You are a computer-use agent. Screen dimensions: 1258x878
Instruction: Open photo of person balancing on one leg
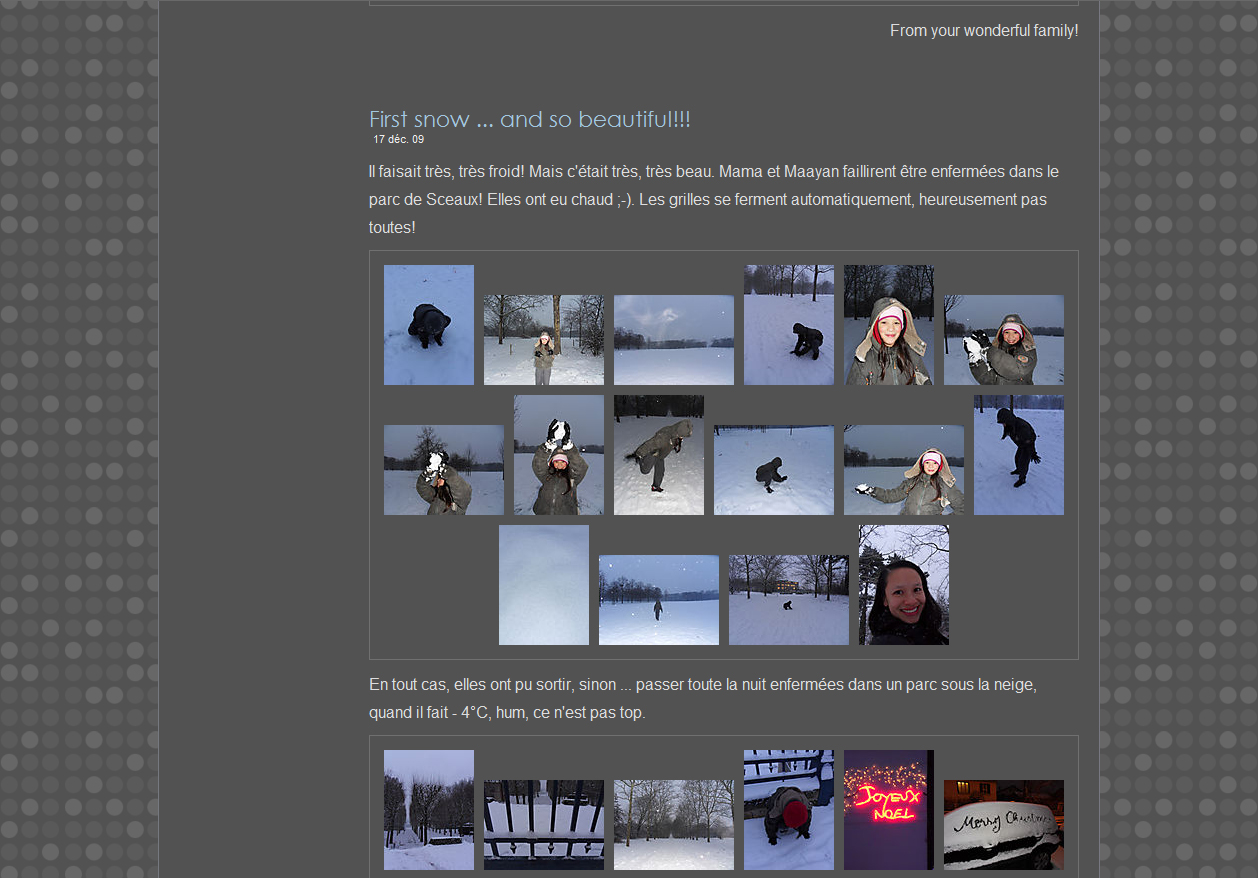(x=658, y=455)
